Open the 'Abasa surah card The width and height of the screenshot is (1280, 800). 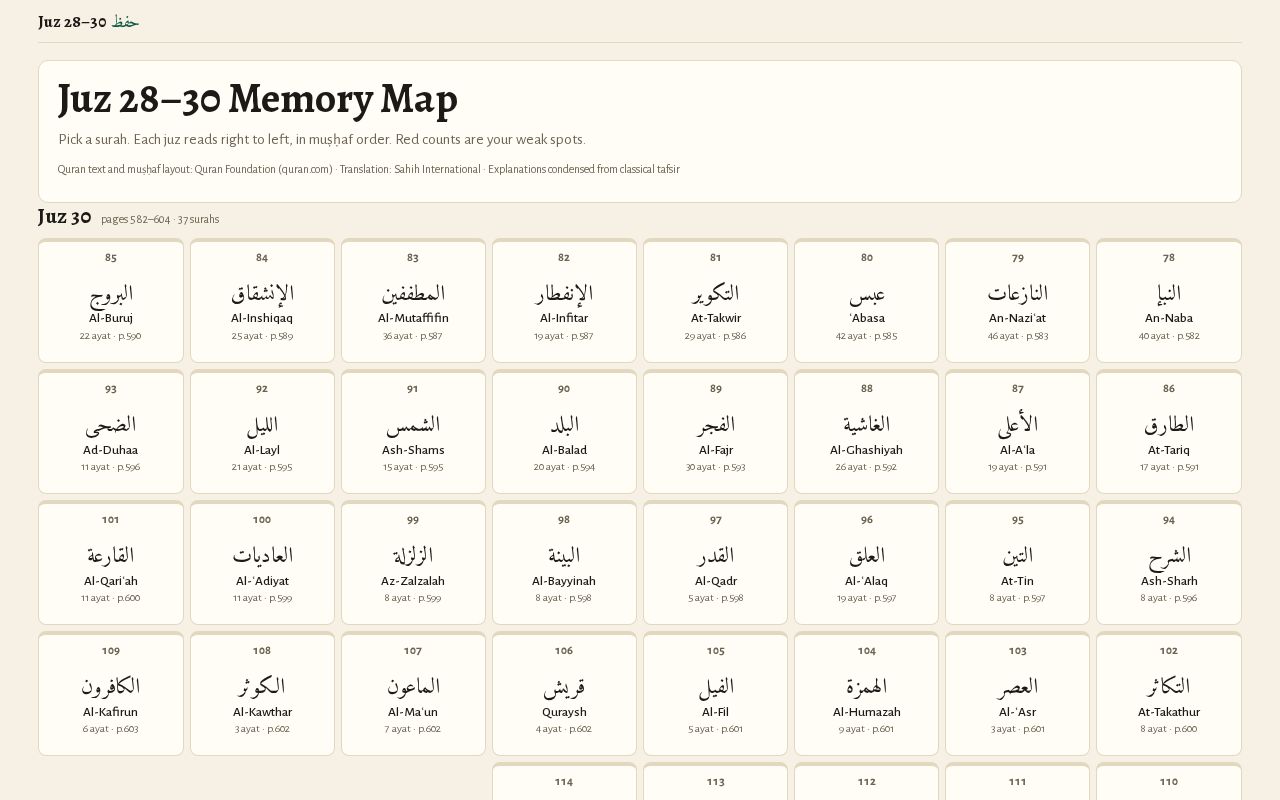coord(866,300)
